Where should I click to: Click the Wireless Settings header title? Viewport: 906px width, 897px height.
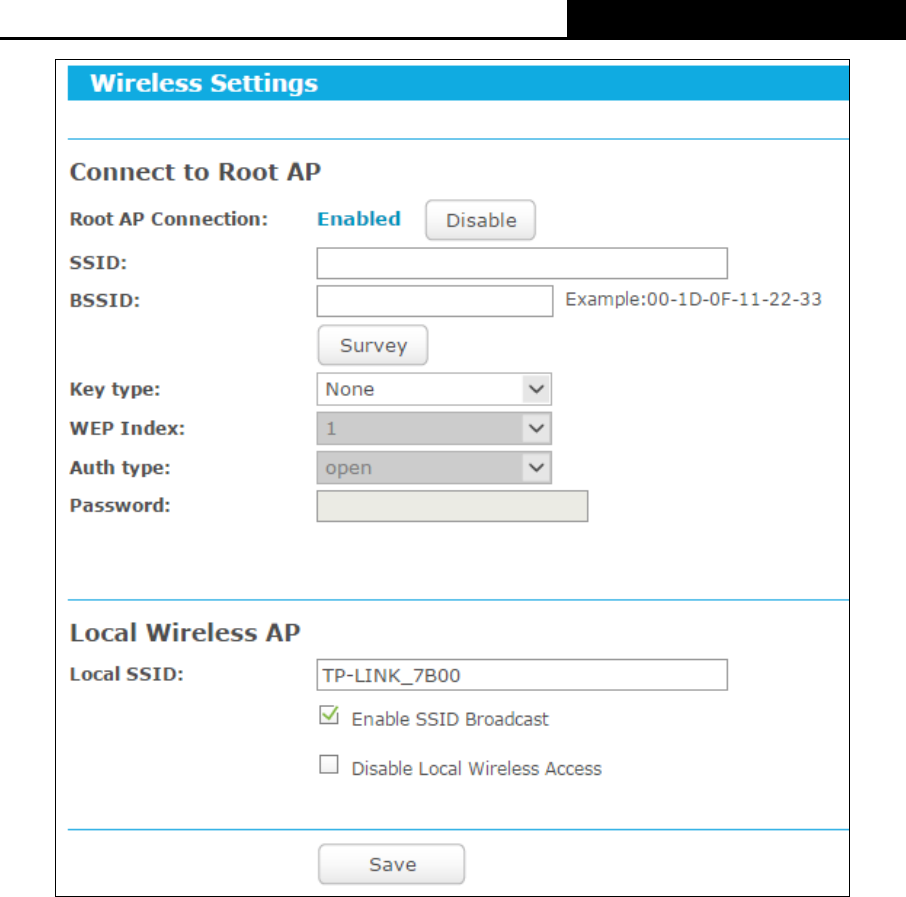[204, 83]
